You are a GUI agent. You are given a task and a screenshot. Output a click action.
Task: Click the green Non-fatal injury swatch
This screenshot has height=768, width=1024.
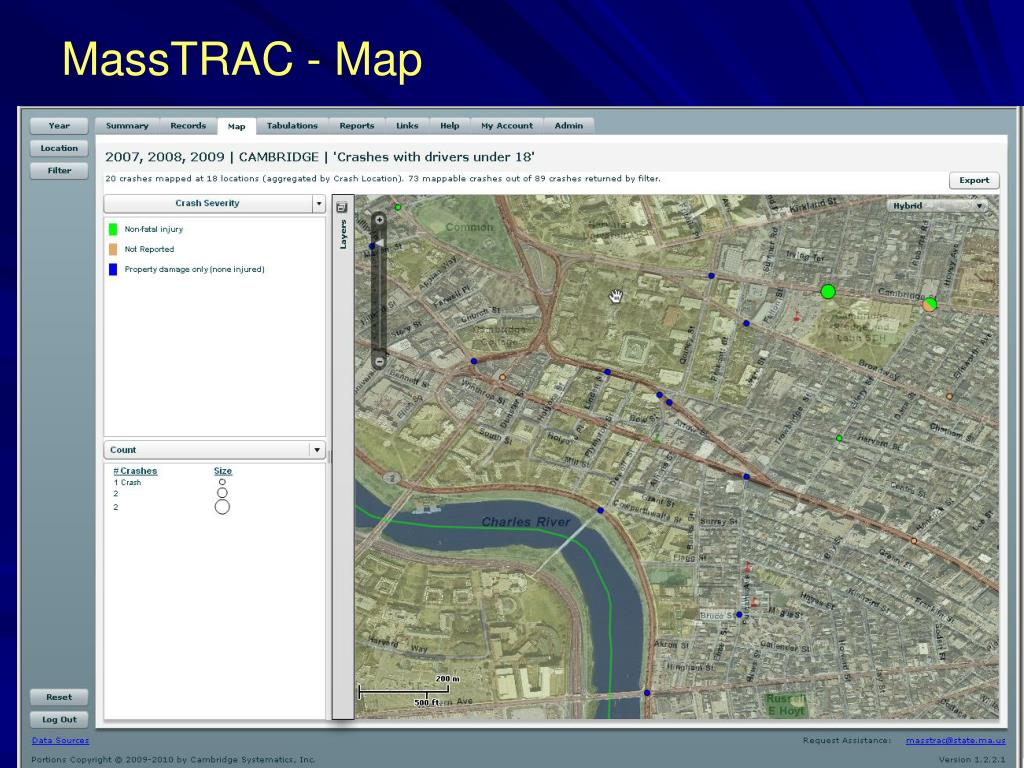113,229
